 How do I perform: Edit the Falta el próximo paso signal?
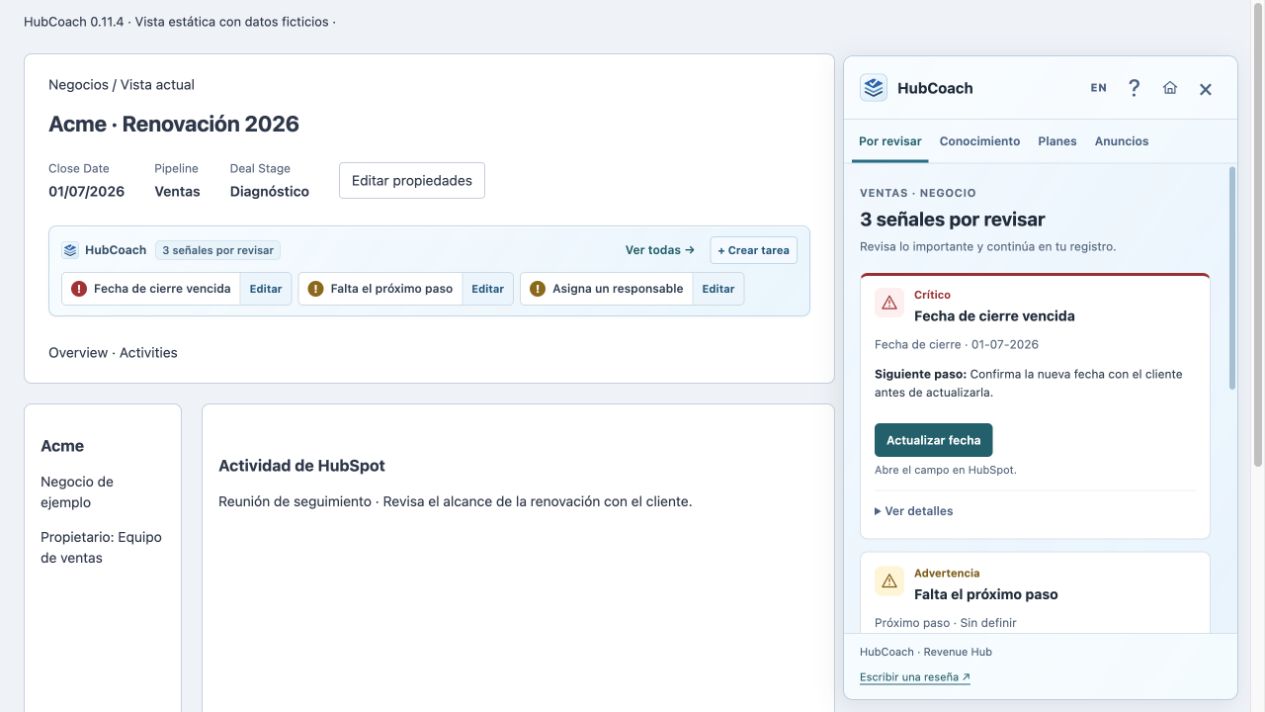[488, 289]
